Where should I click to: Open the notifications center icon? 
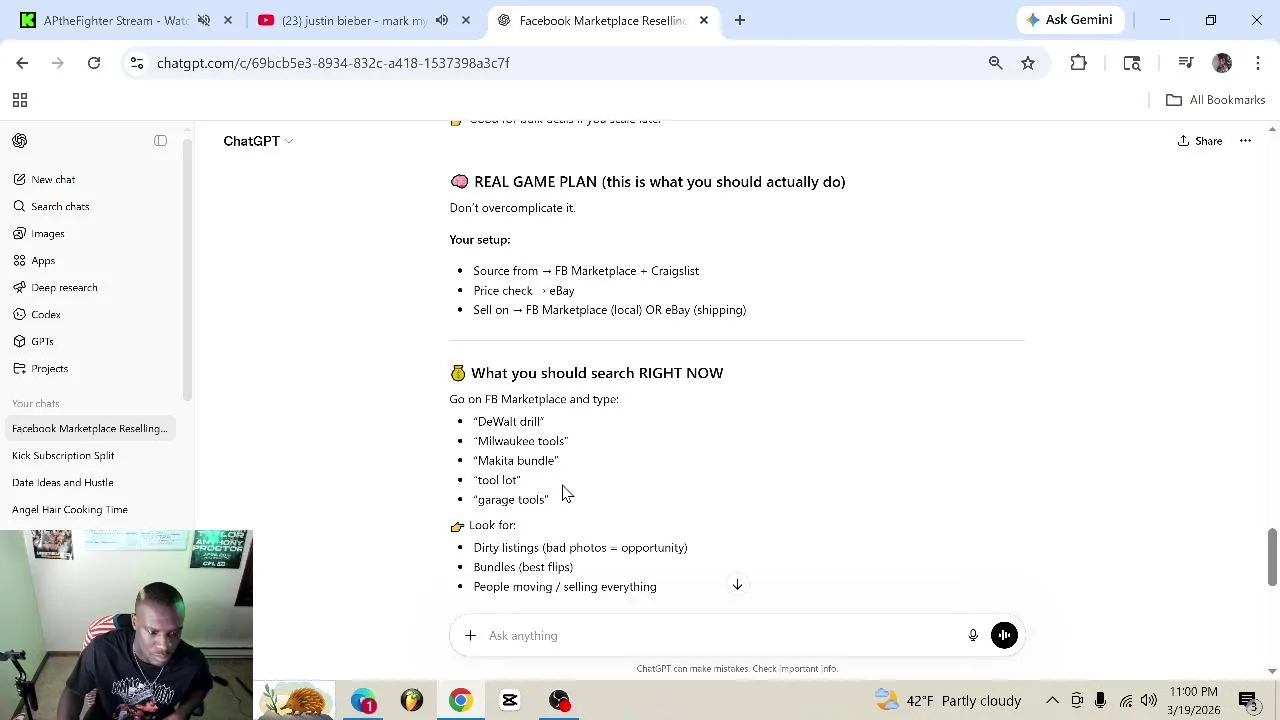[x=1248, y=700]
